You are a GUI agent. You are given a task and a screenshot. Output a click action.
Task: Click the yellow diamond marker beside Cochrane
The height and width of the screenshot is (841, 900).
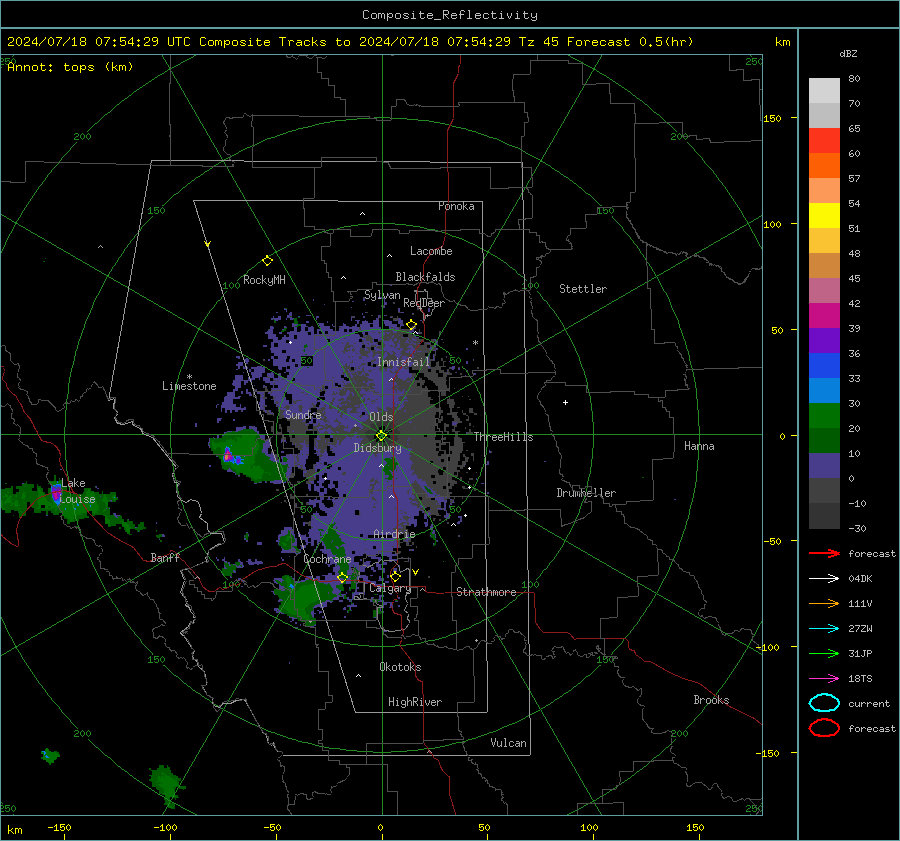click(342, 577)
